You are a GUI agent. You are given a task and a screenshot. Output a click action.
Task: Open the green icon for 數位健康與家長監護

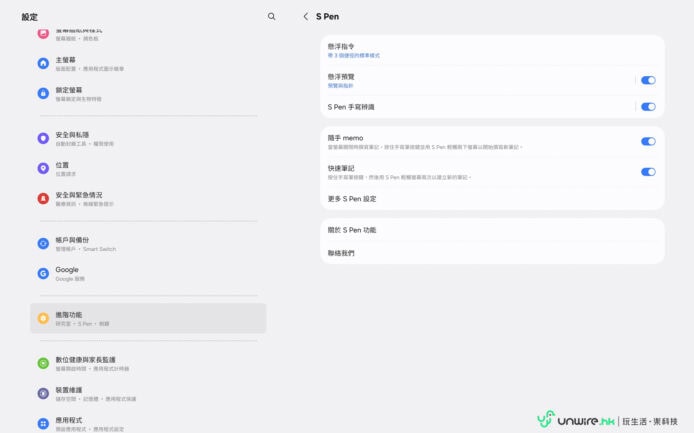(x=43, y=363)
